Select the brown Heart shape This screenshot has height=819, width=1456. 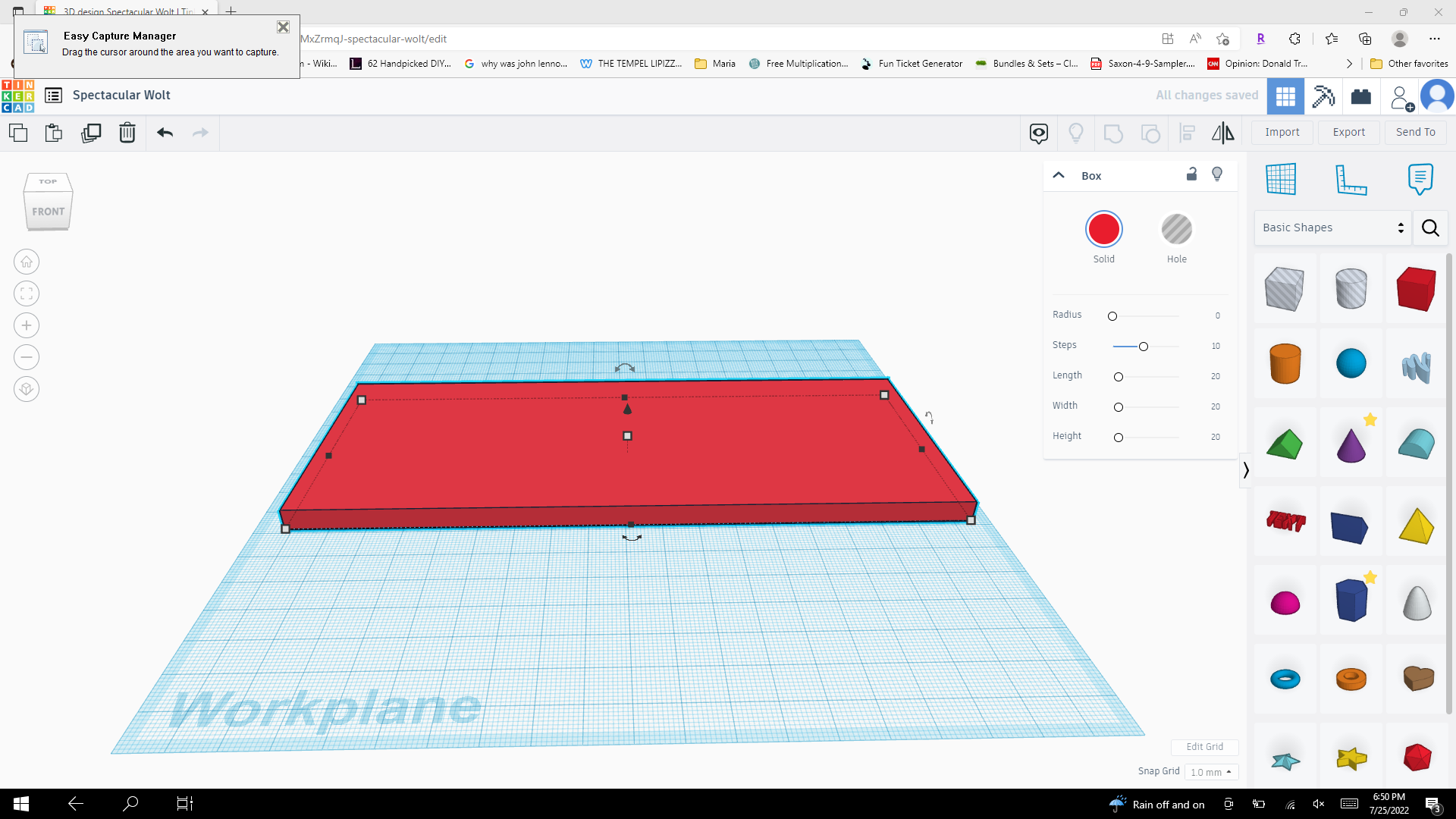[1417, 678]
